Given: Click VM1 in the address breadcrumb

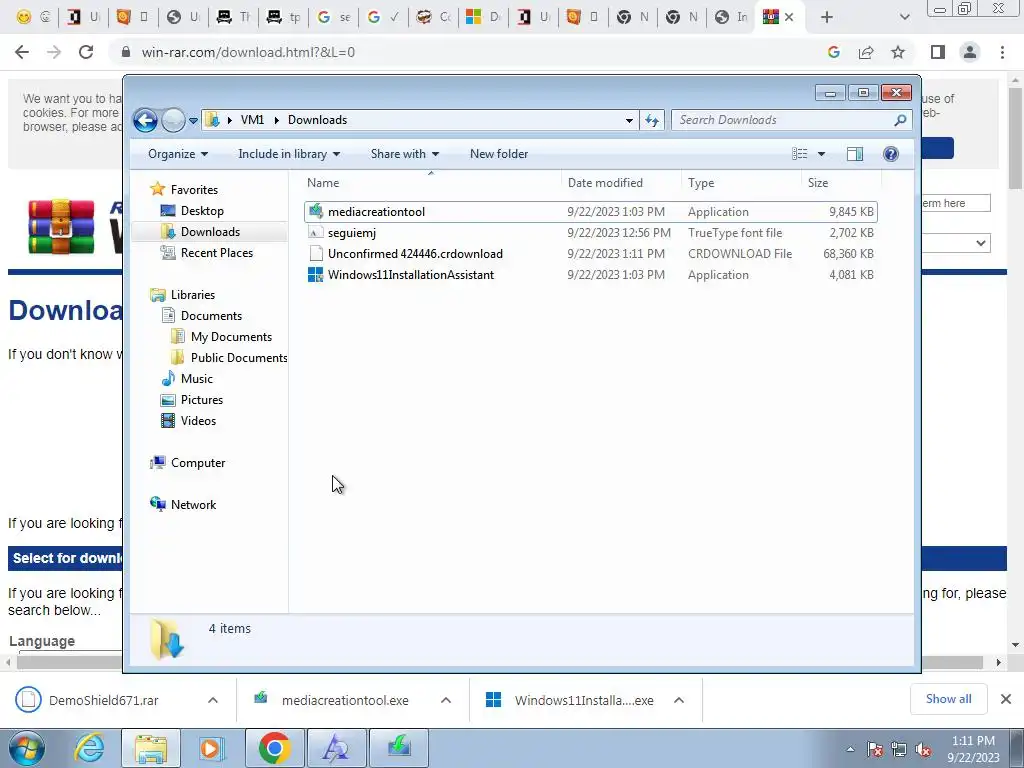Looking at the screenshot, I should click(x=252, y=120).
